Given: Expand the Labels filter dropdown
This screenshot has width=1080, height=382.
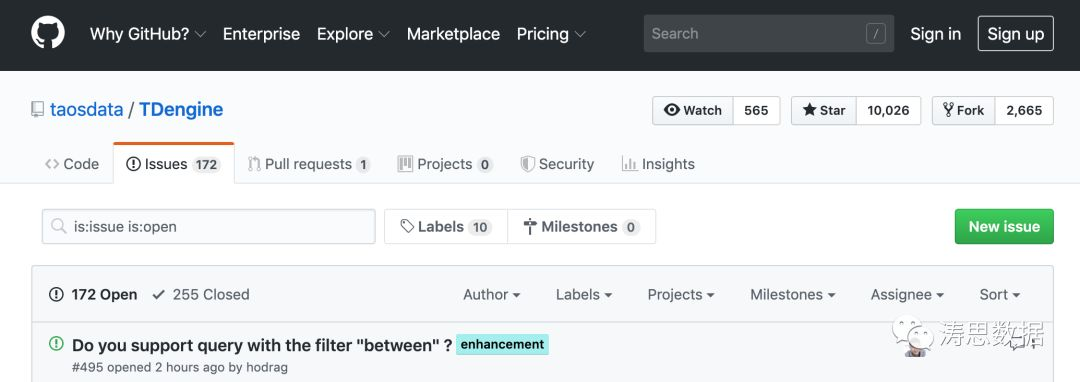Looking at the screenshot, I should click(584, 295).
